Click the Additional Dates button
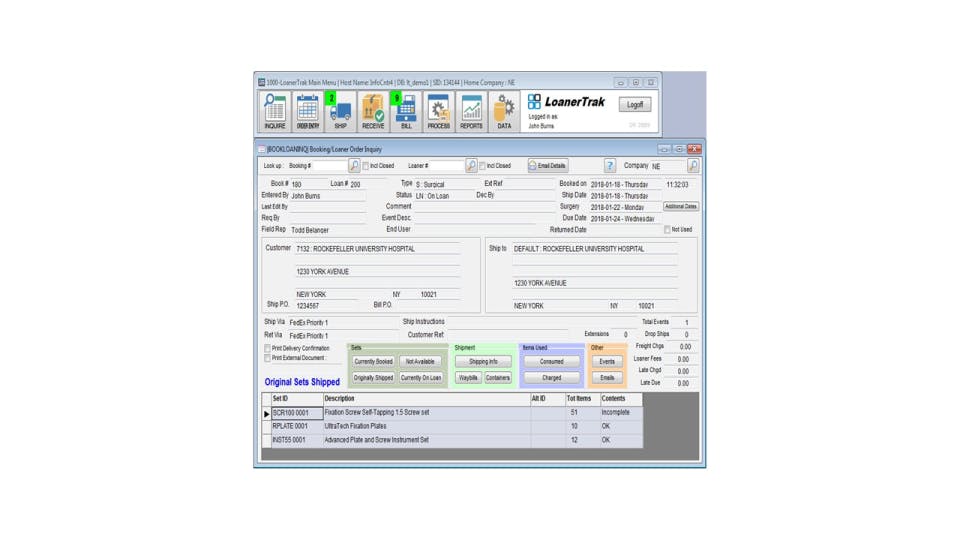Image resolution: width=960 pixels, height=540 pixels. point(681,206)
